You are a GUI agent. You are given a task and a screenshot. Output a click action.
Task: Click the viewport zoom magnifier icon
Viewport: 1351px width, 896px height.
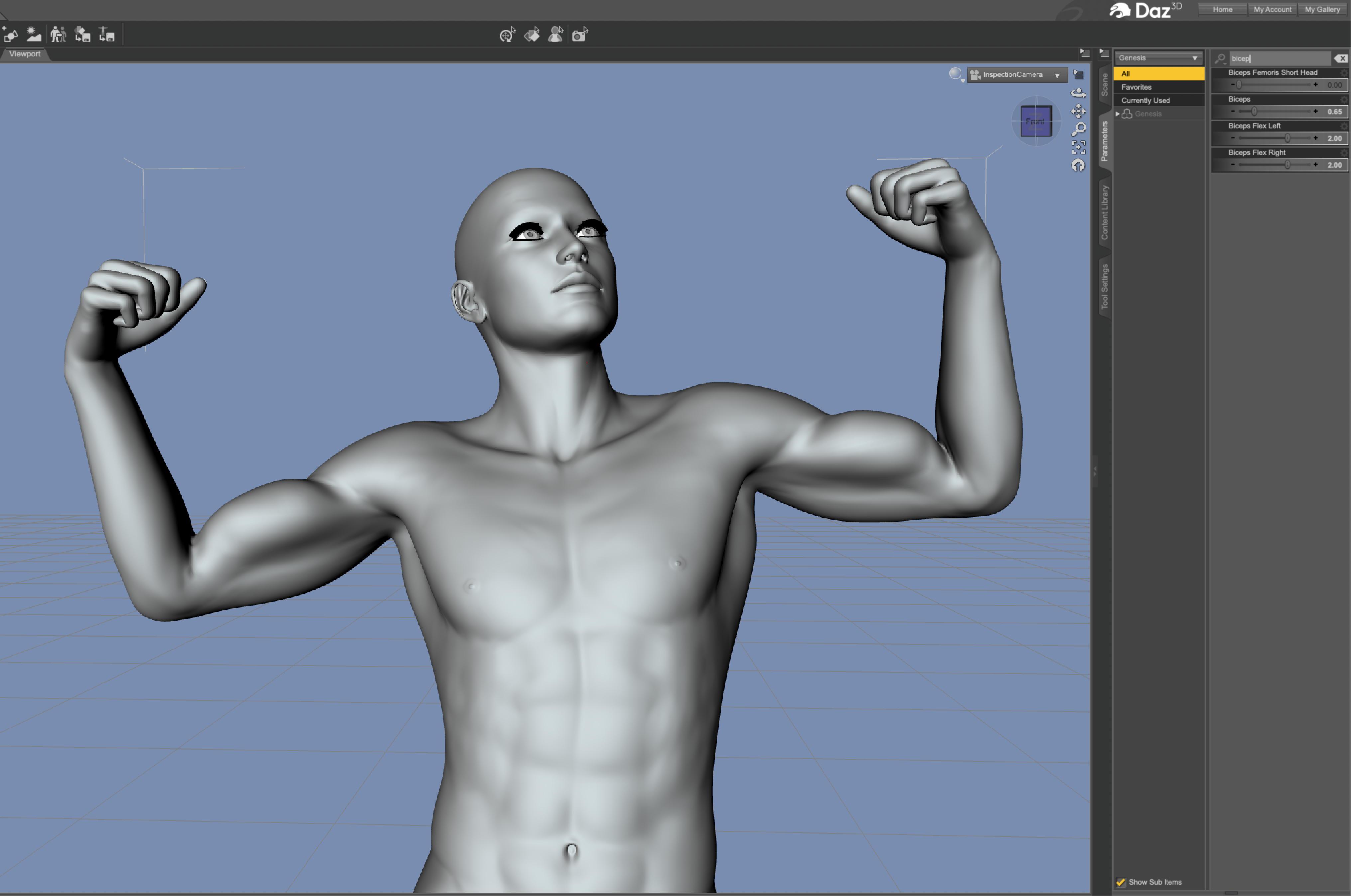pos(1078,129)
